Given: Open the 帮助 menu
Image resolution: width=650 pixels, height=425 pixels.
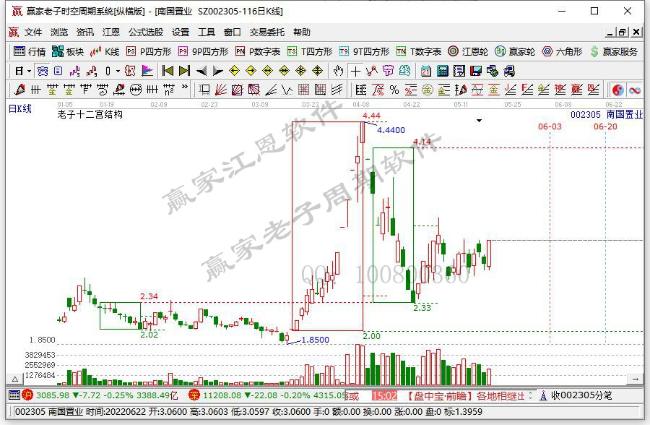Looking at the screenshot, I should click(x=302, y=32).
